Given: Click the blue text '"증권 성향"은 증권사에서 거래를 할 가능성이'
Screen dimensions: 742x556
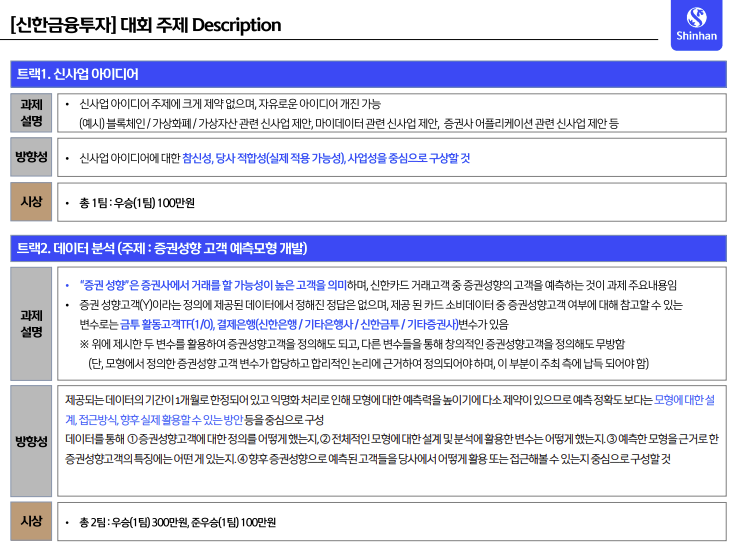Looking at the screenshot, I should (213, 285).
